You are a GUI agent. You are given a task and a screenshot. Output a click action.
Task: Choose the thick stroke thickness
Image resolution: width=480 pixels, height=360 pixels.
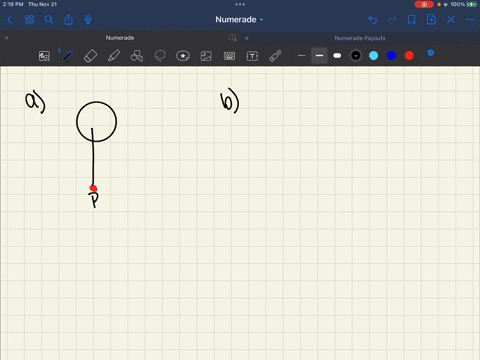click(x=337, y=56)
